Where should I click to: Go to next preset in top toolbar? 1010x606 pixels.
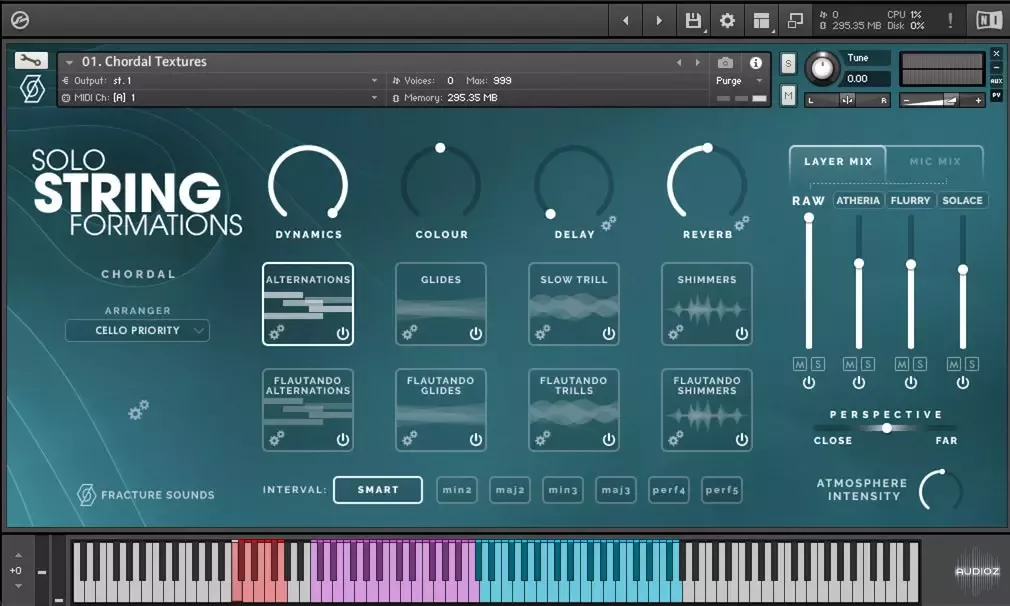(658, 21)
